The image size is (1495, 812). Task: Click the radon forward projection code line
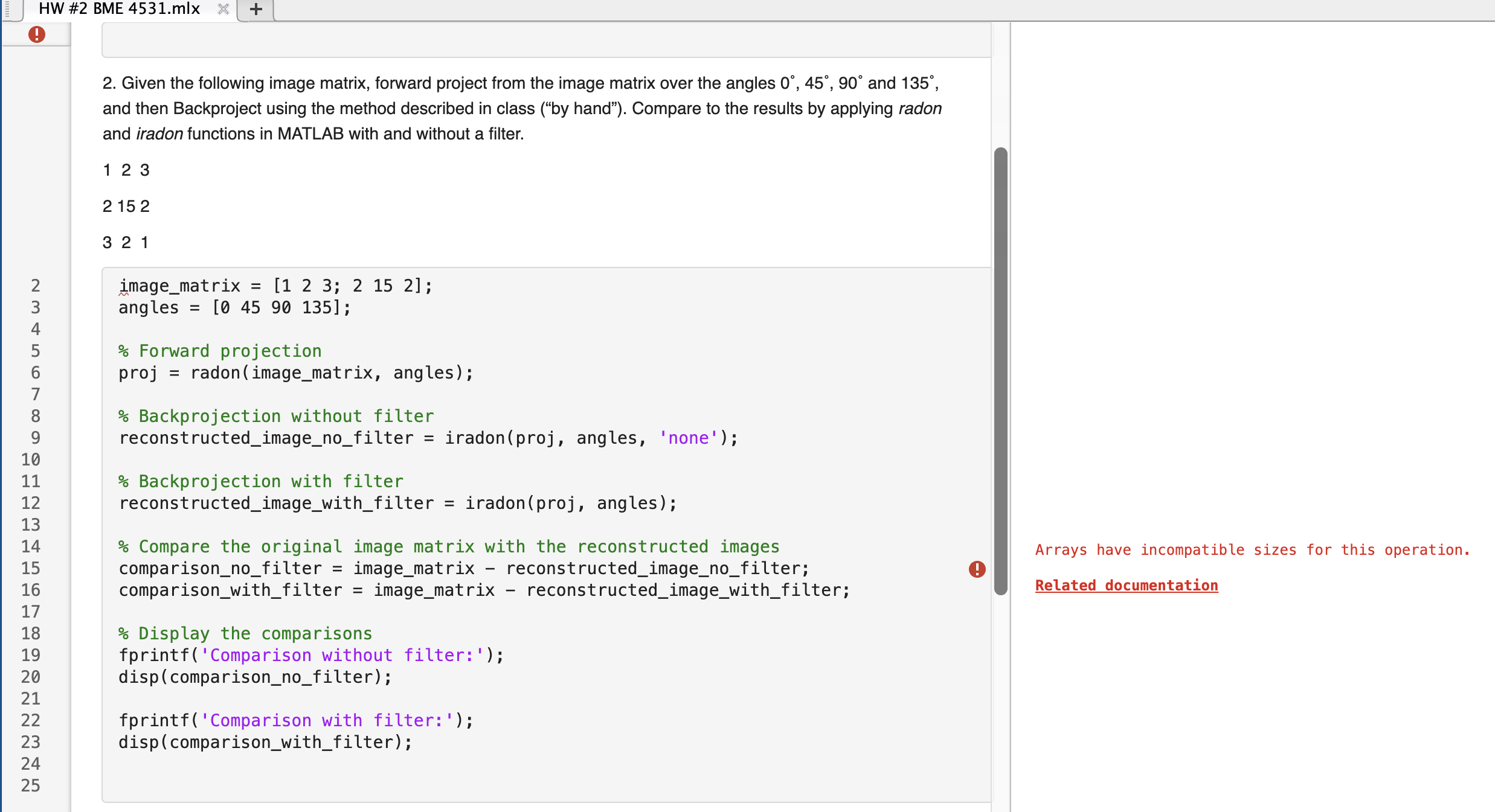point(296,373)
